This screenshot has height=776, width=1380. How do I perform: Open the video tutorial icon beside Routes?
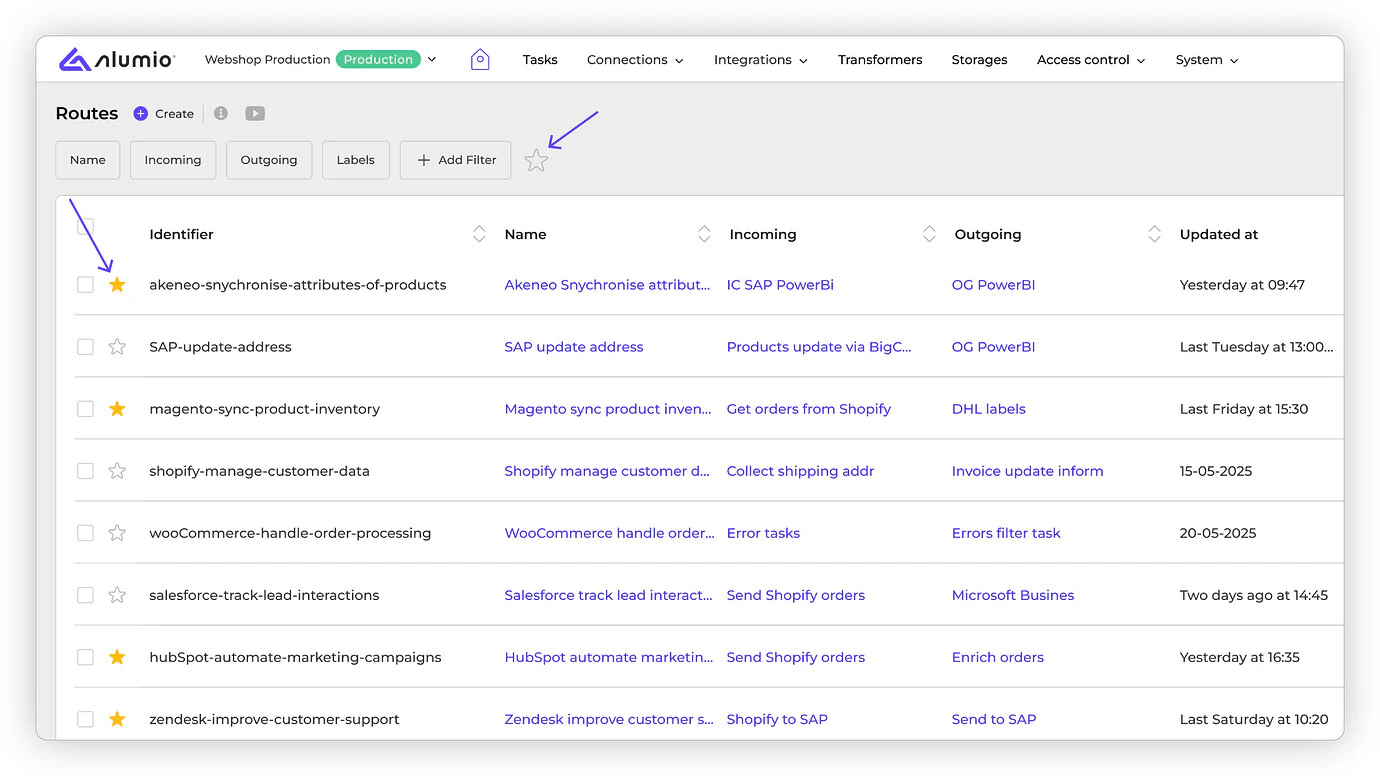coord(255,114)
